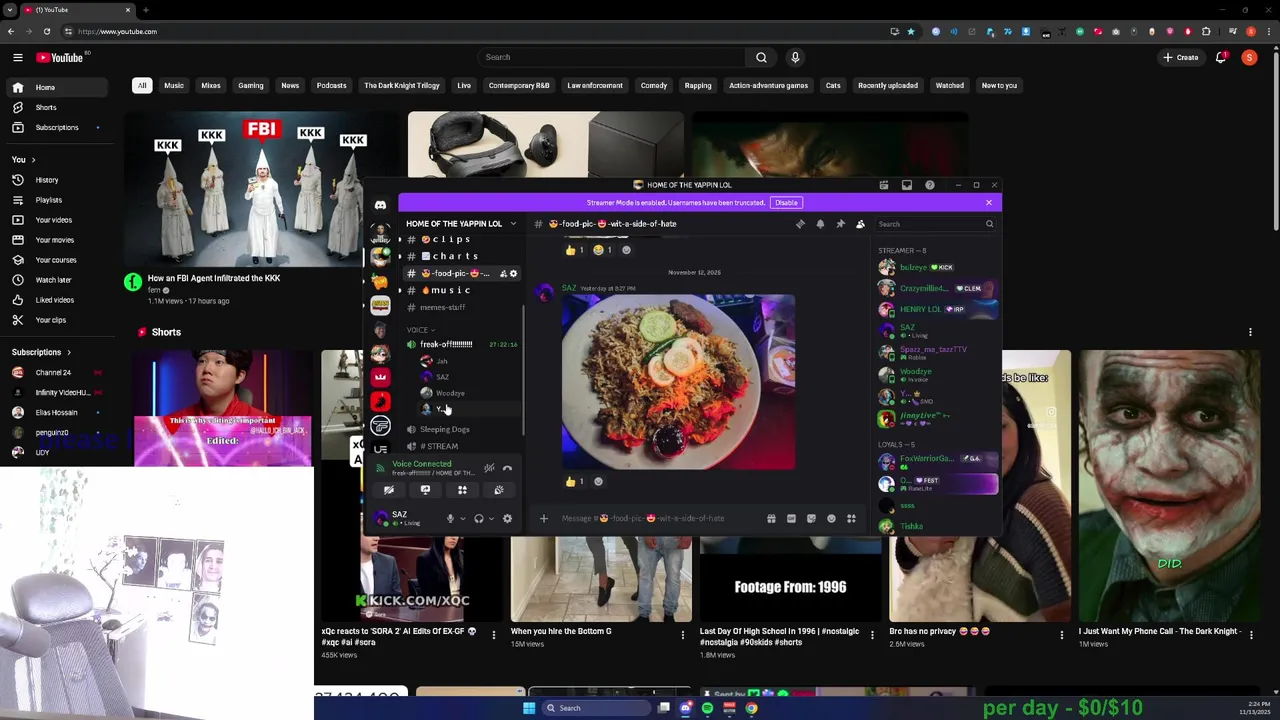
Task: Toggle channel notification bell in Discord header
Action: click(820, 224)
